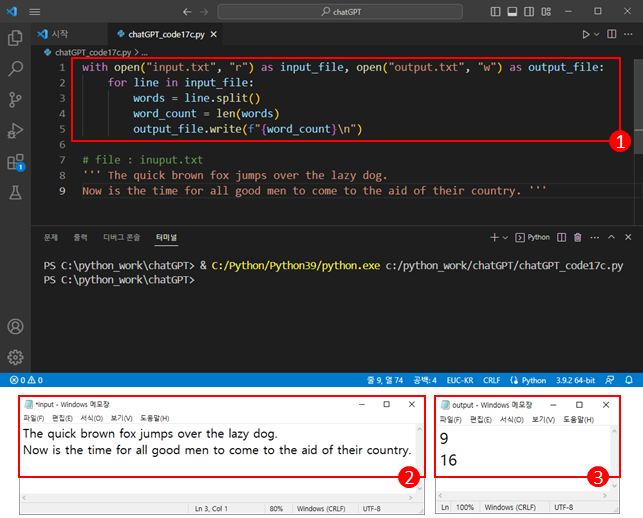Open 파일(F) menu in input Notepad
This screenshot has width=643, height=518.
coord(34,418)
